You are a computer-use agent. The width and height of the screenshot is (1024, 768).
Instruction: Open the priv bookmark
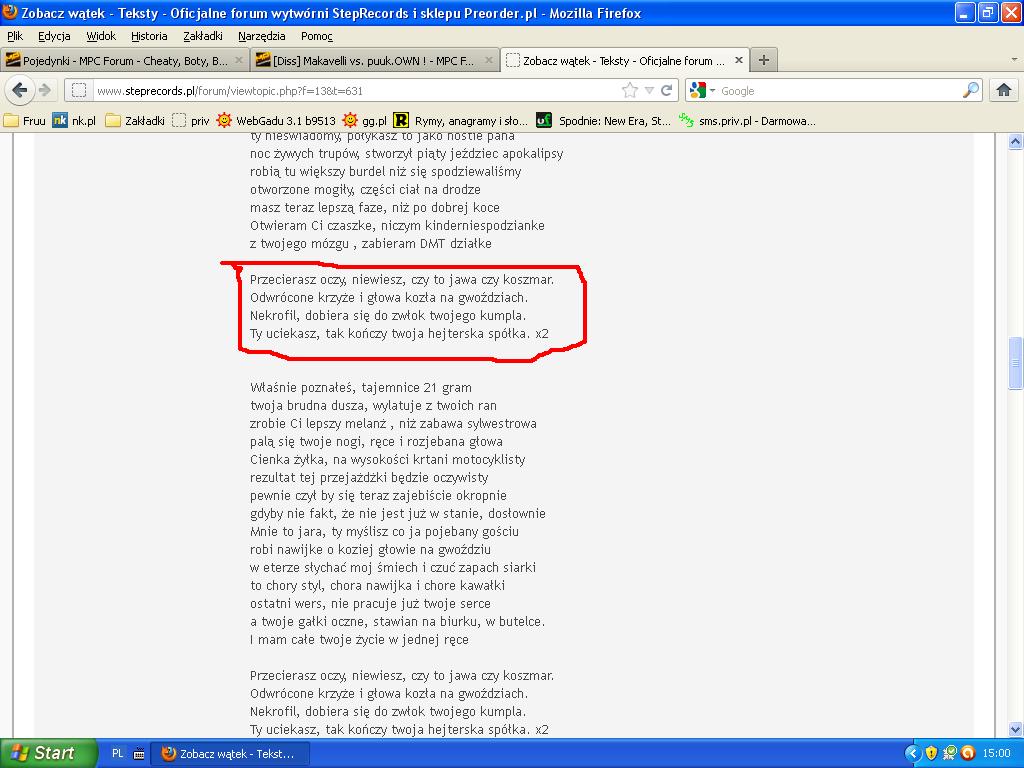pos(191,120)
